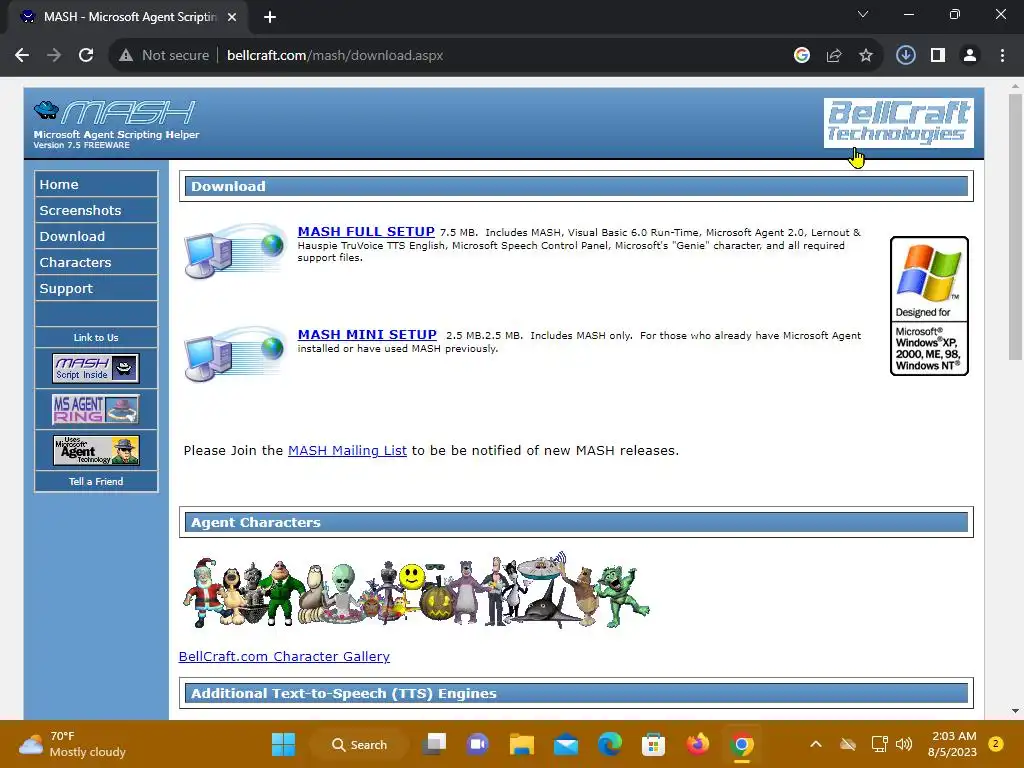Click the agent characters group image
1024x768 pixels.
416,590
